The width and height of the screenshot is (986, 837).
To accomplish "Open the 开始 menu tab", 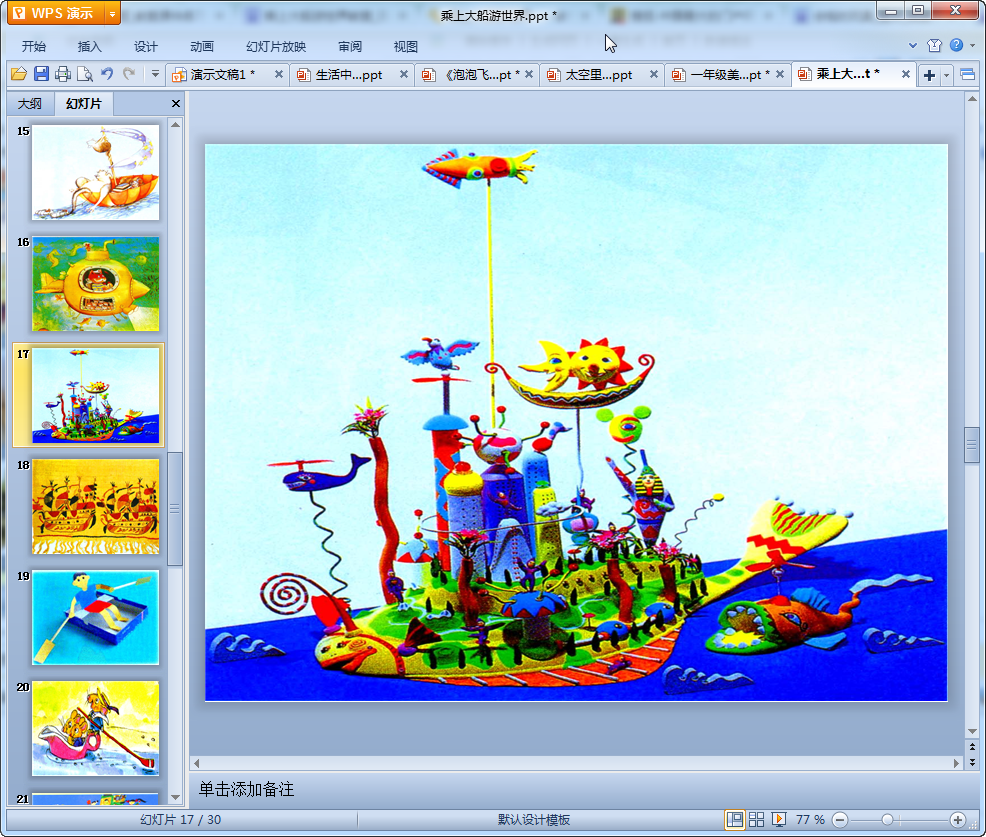I will [34, 47].
